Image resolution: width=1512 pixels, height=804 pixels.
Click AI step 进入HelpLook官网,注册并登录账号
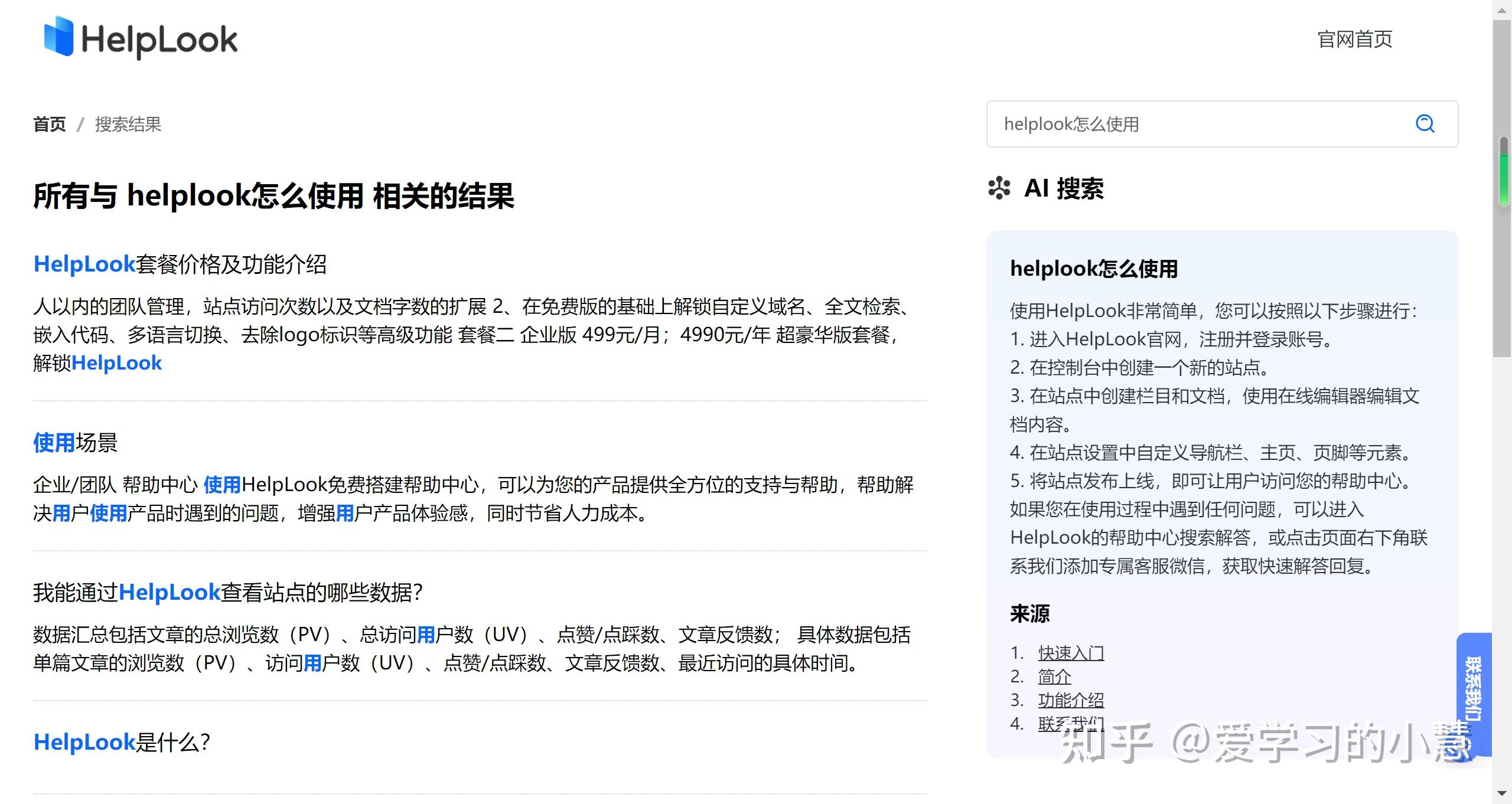(1171, 339)
